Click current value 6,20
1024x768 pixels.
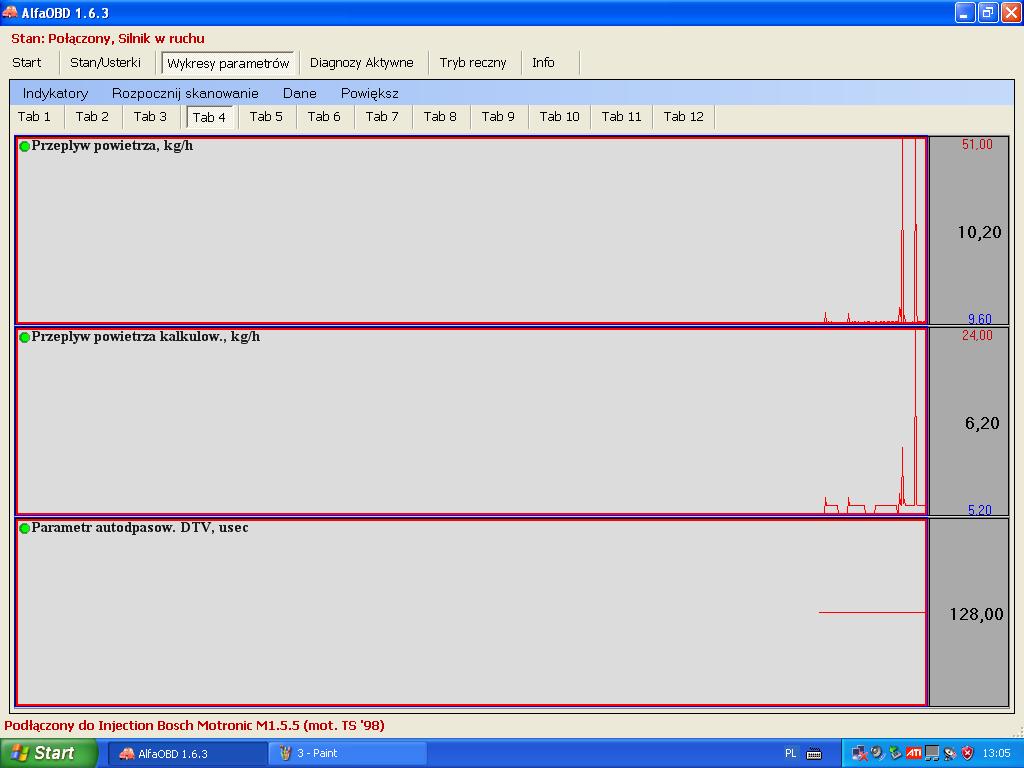982,423
